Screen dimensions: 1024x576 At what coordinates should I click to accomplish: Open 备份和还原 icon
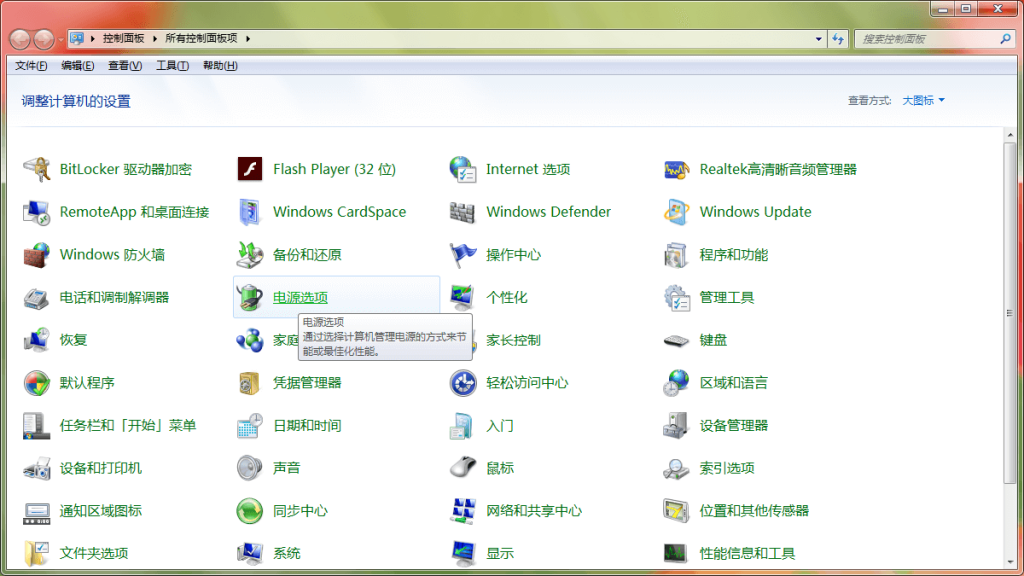[249, 255]
